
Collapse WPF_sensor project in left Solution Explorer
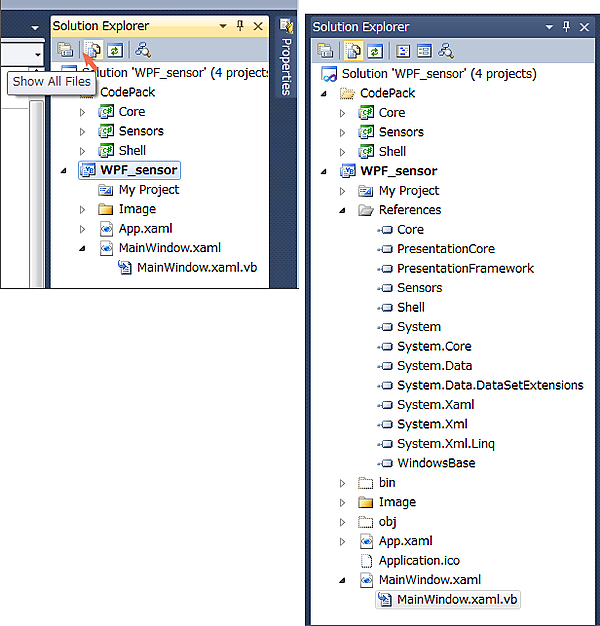[63, 171]
